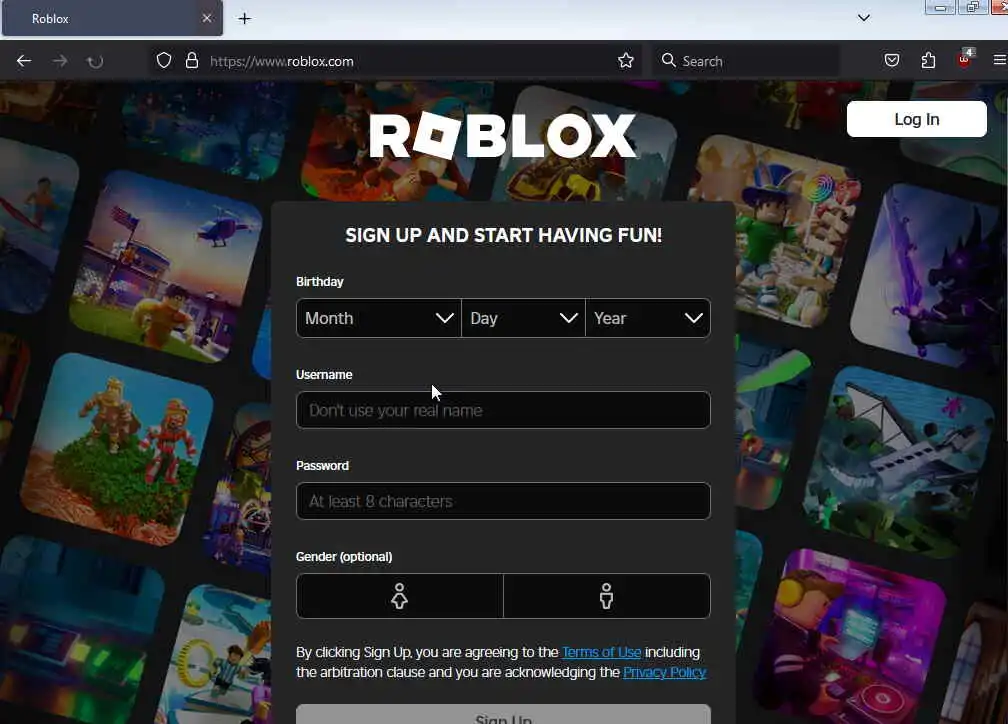Open the Terms of Use link

click(602, 652)
